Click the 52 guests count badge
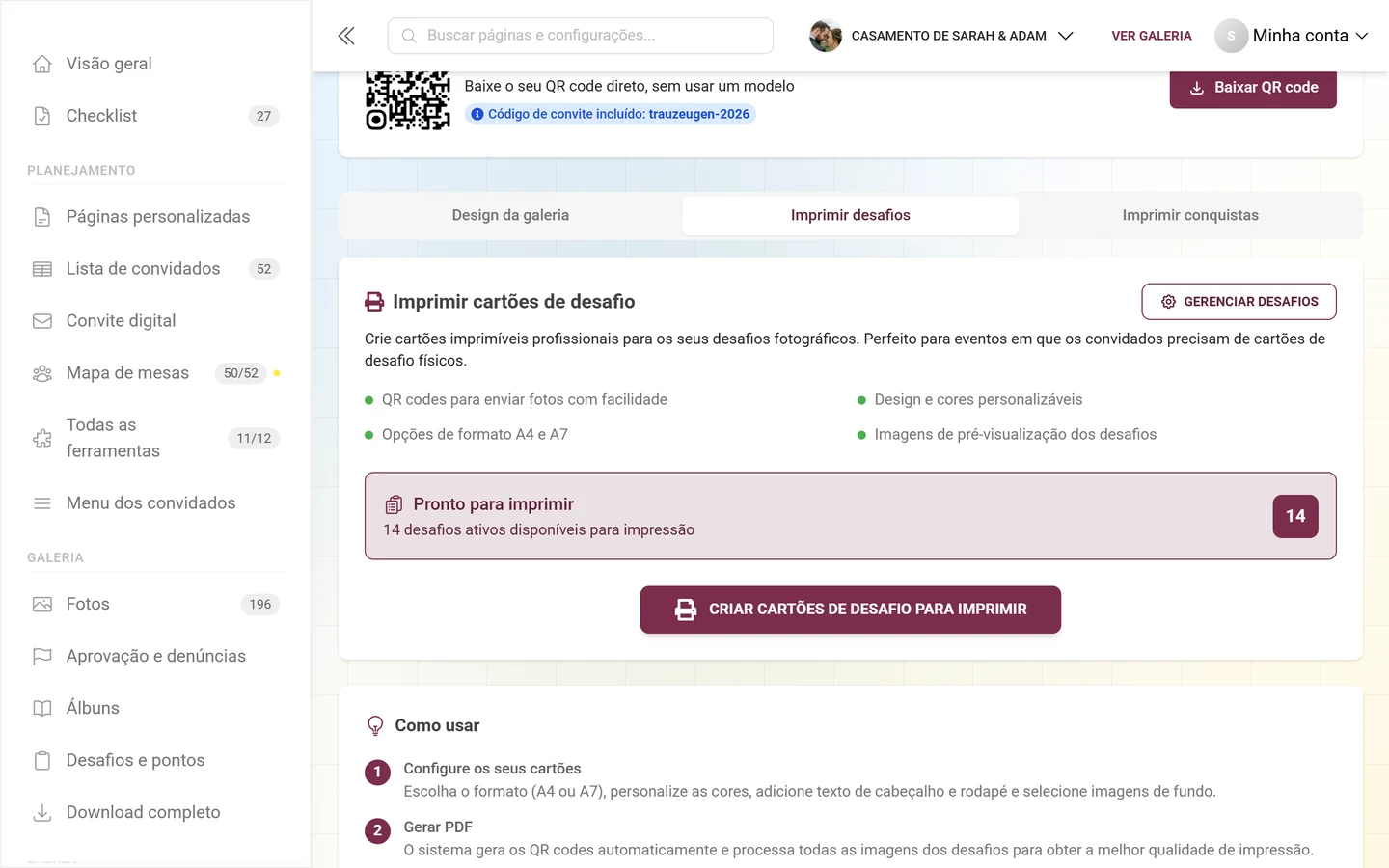 pyautogui.click(x=264, y=269)
